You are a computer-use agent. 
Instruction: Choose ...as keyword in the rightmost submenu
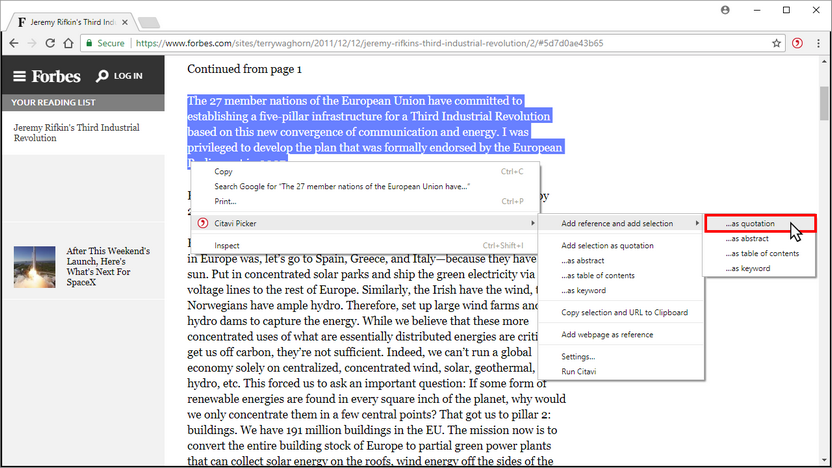click(x=760, y=268)
